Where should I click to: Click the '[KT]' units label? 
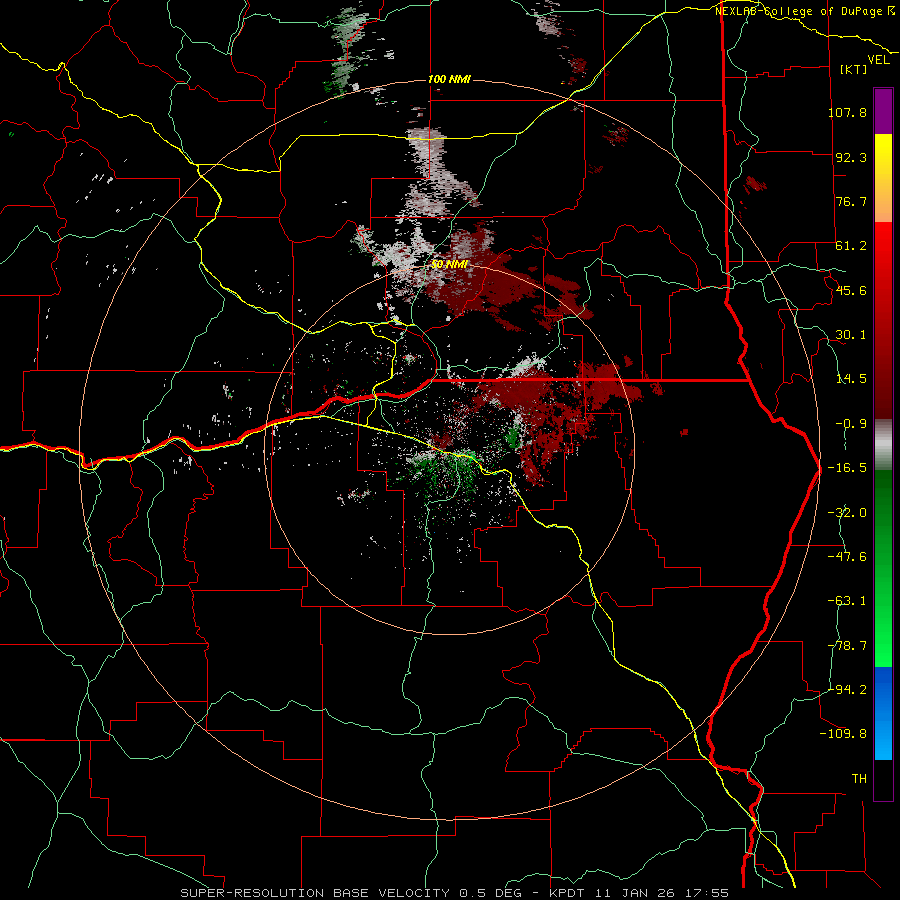coord(853,69)
